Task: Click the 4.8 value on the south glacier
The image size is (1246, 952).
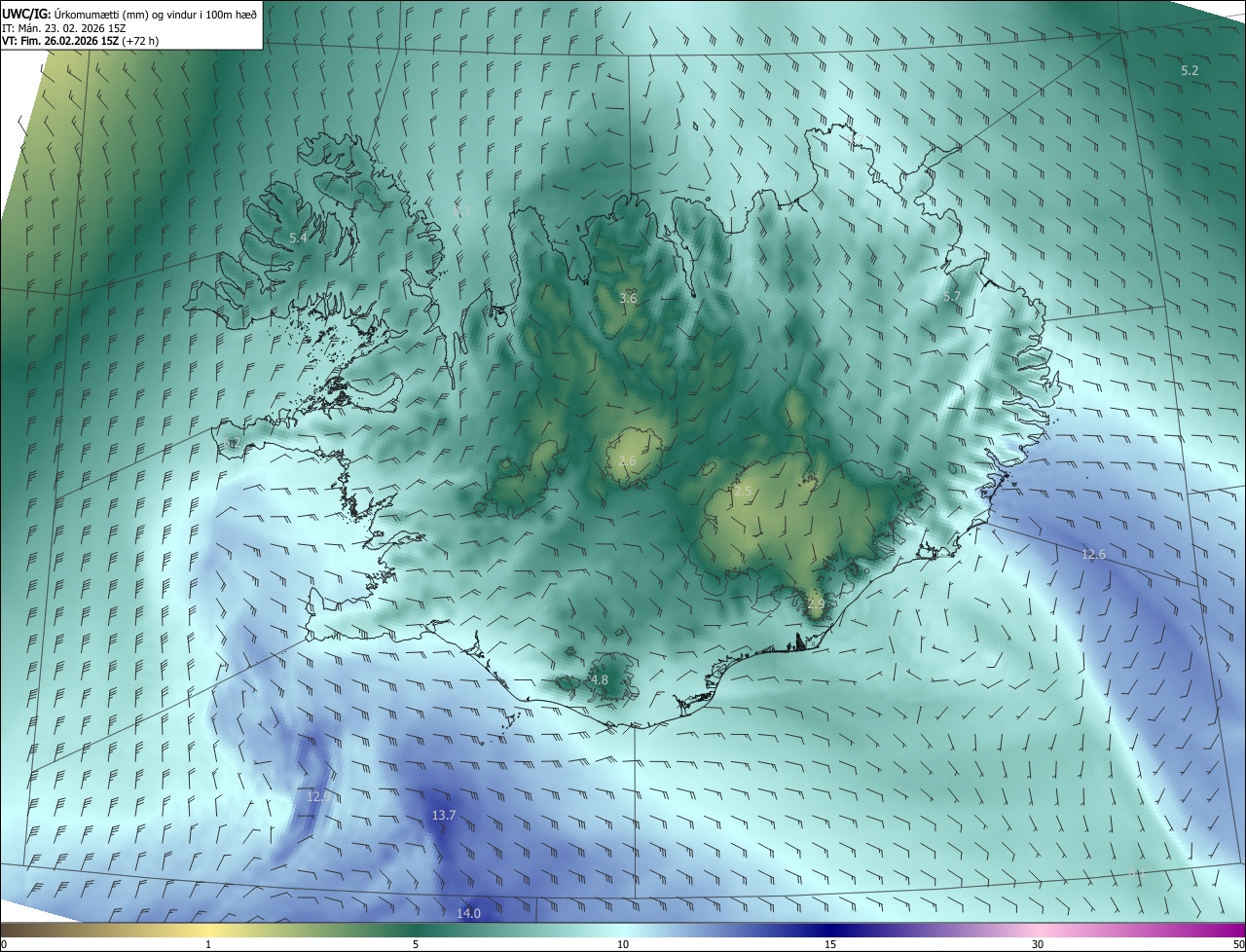Action: tap(600, 679)
